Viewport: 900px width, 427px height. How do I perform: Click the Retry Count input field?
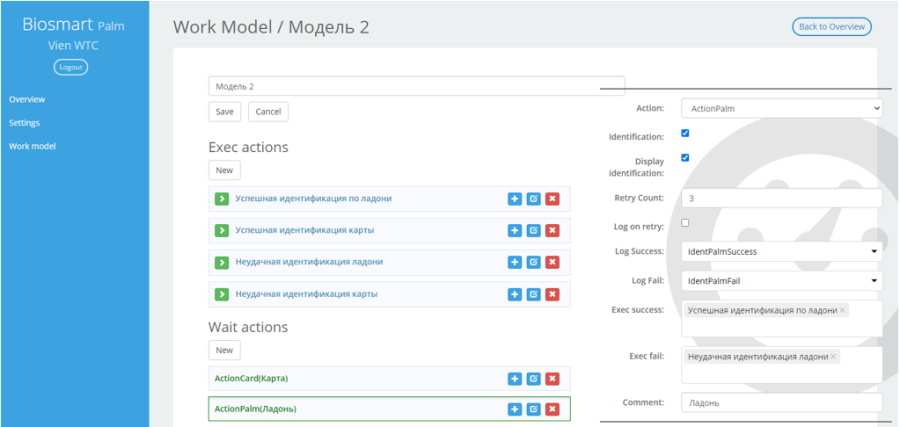pos(782,198)
